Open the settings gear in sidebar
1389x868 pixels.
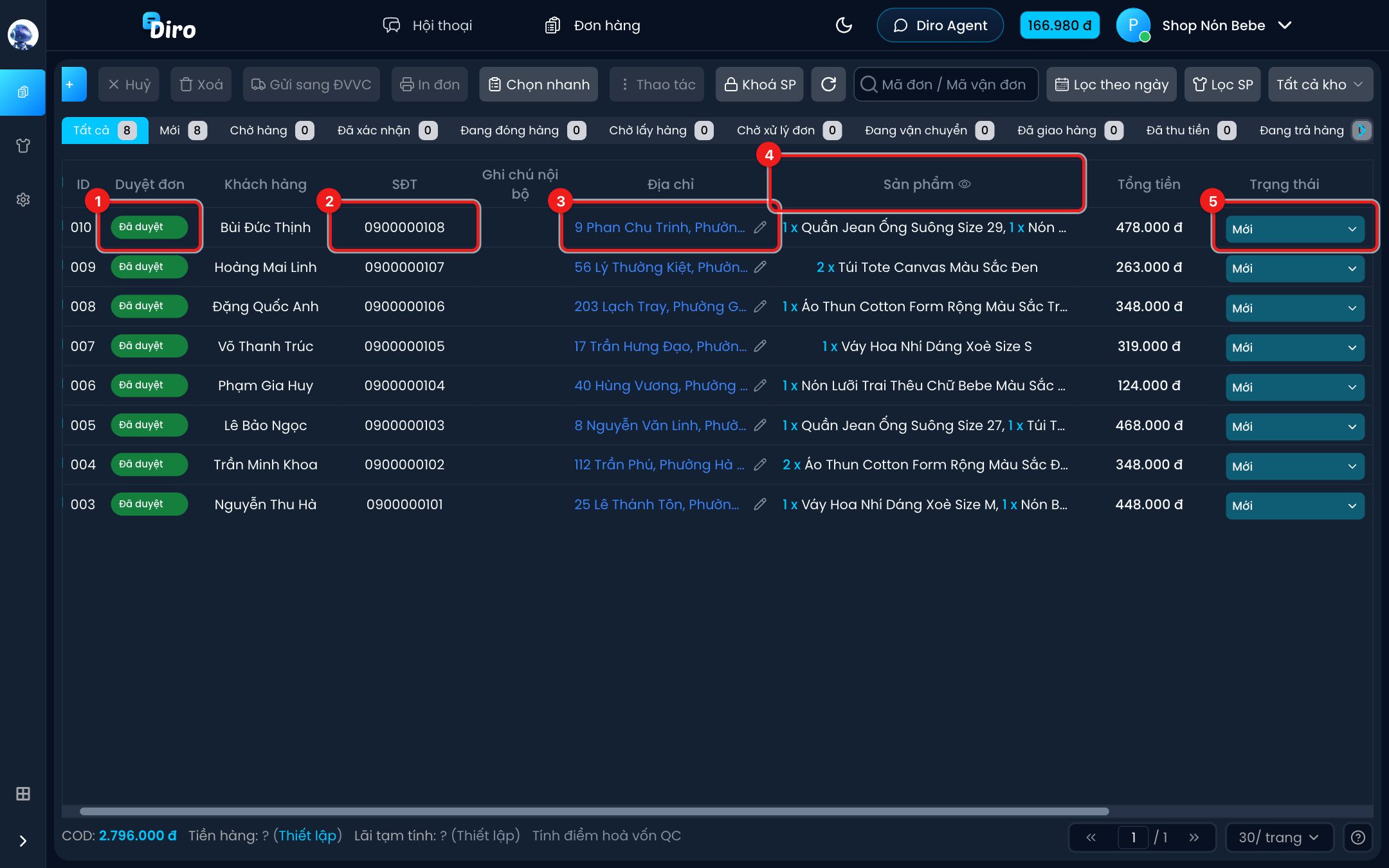[x=23, y=200]
